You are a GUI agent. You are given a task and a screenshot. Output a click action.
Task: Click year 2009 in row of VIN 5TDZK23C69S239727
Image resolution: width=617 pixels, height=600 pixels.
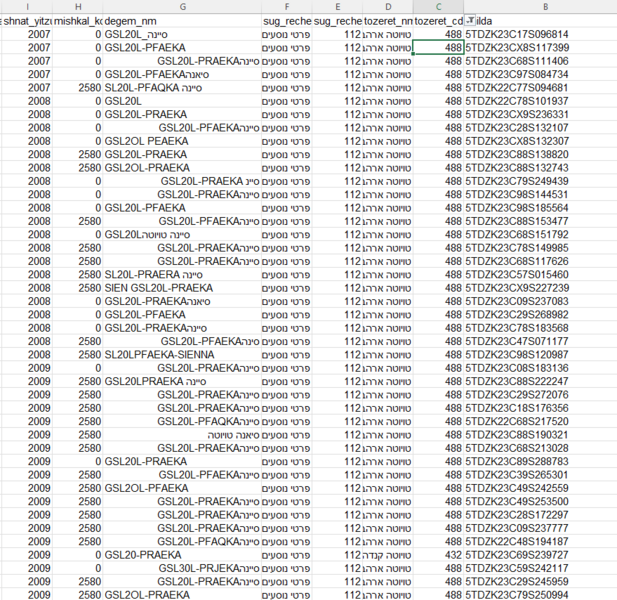(x=27, y=555)
